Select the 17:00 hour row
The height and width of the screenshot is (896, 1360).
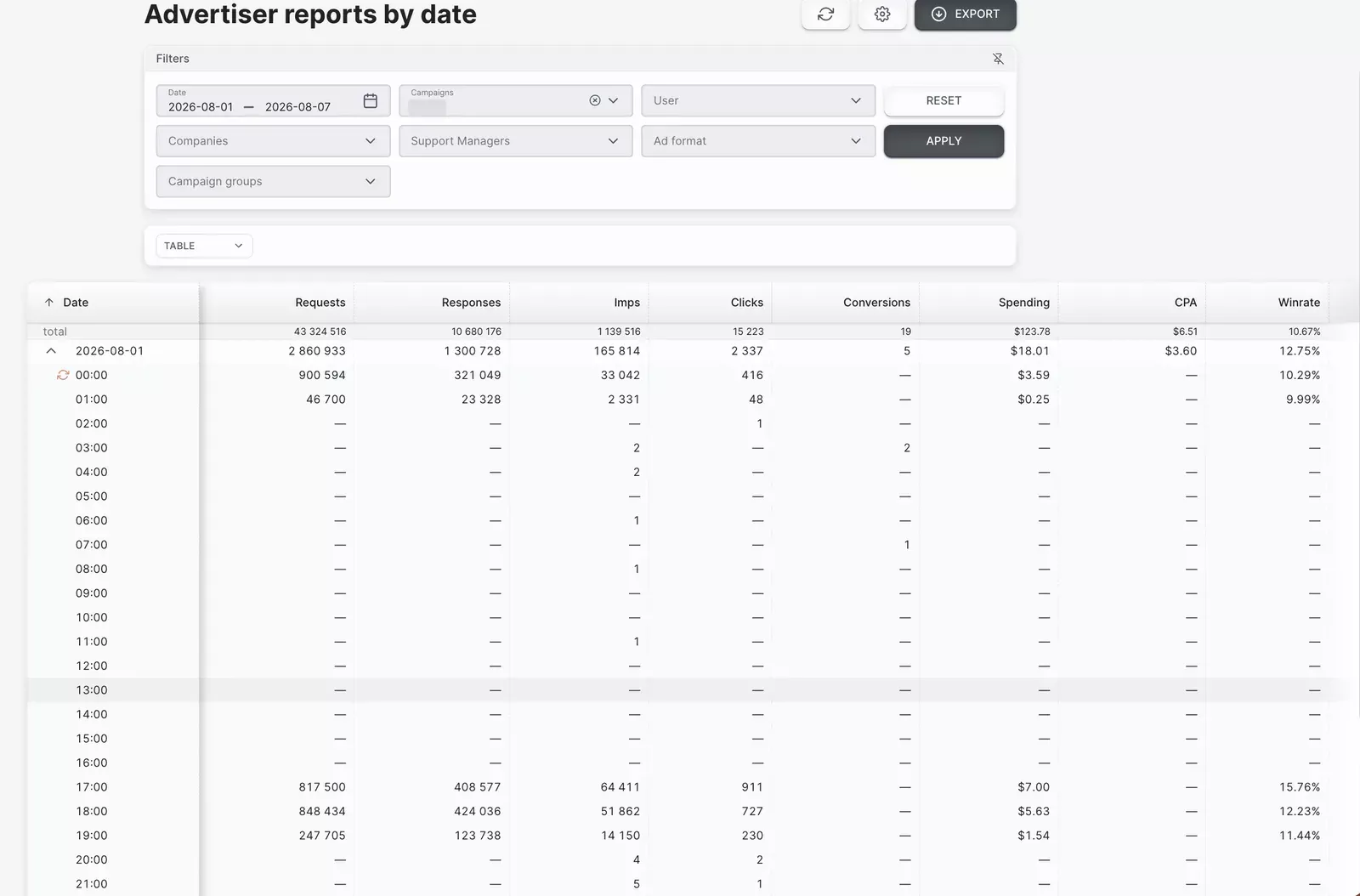678,787
